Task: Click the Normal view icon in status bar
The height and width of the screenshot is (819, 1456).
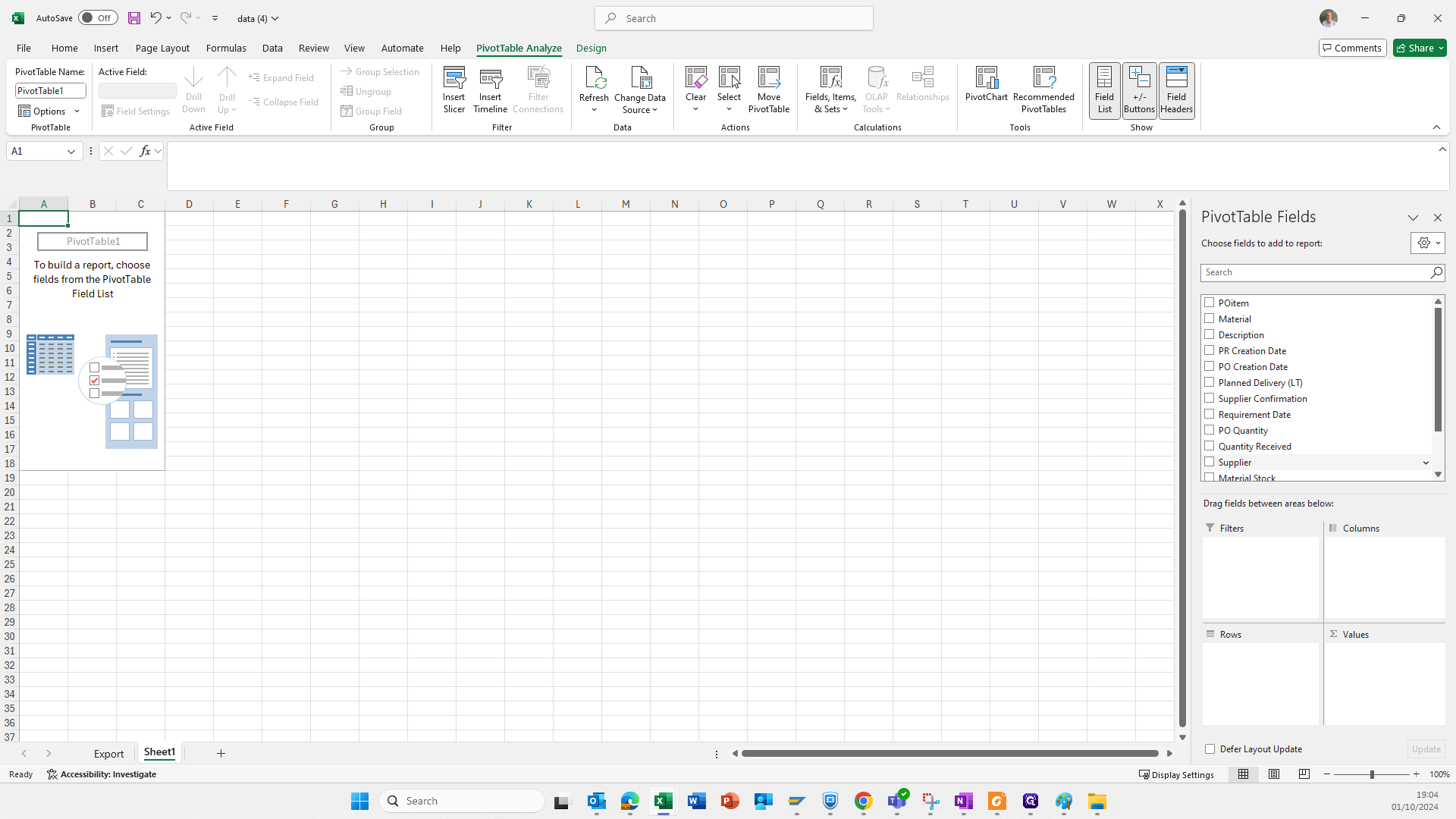Action: pos(1243,774)
